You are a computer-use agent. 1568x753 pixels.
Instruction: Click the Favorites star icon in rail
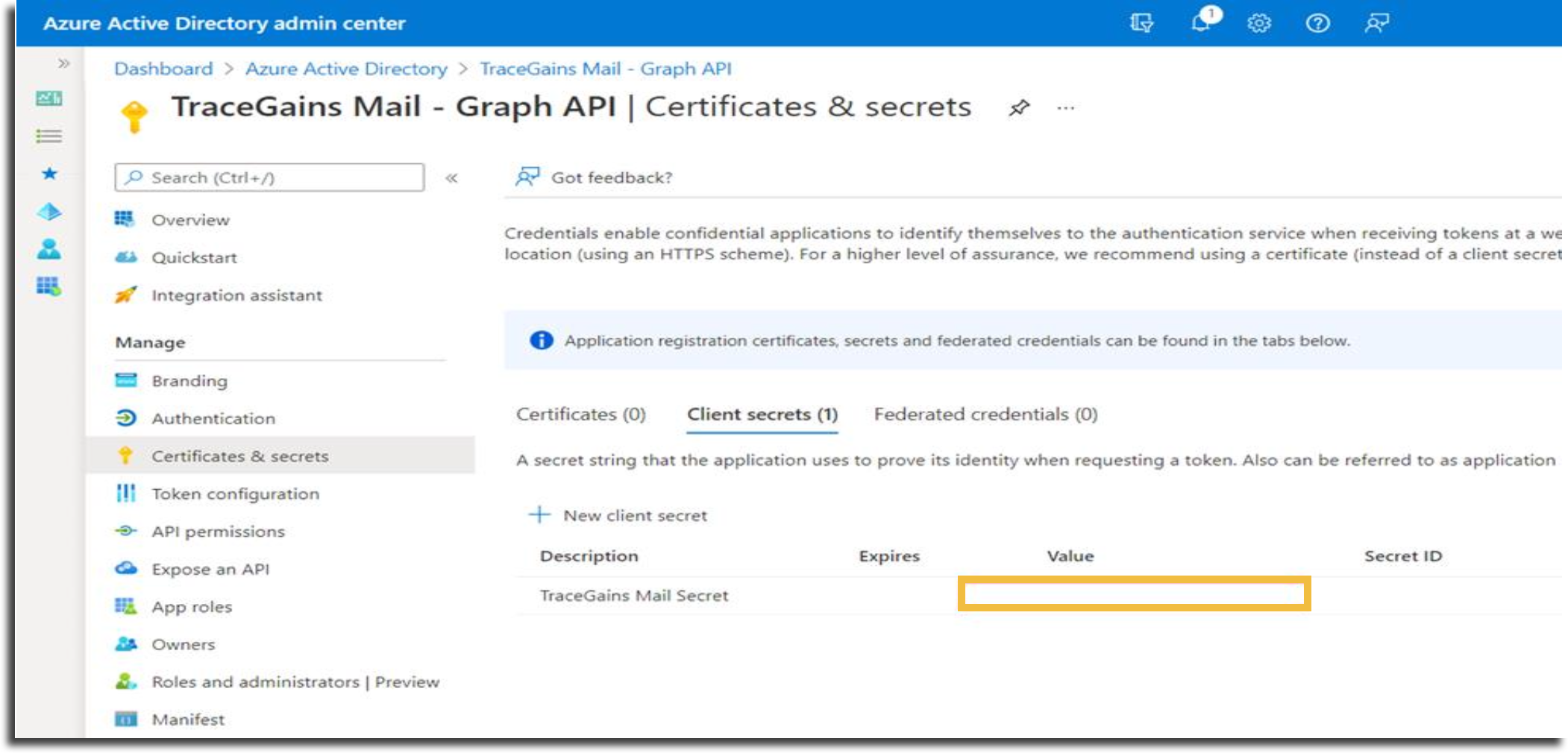point(49,174)
